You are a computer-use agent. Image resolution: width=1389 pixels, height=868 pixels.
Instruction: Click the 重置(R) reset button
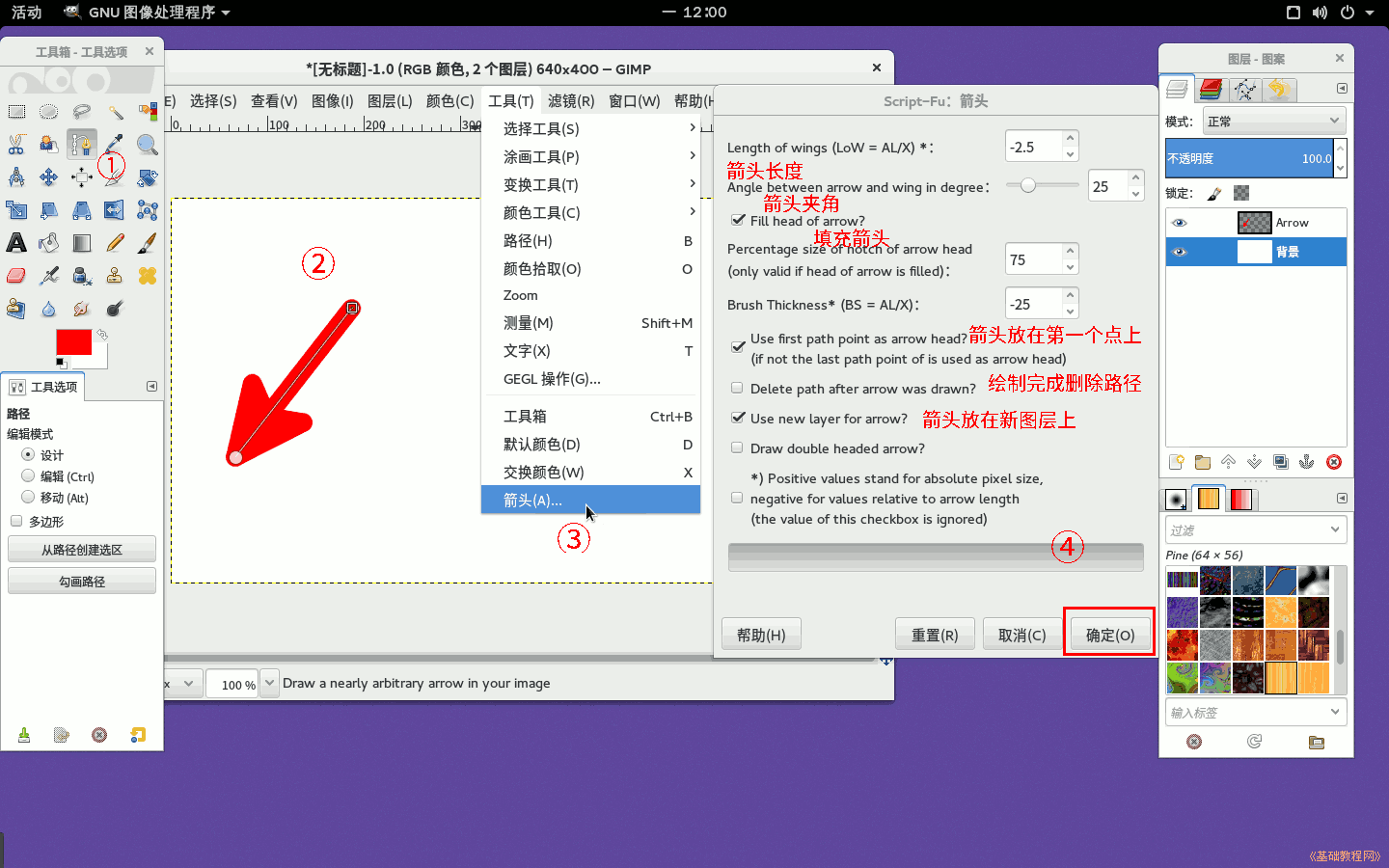935,635
